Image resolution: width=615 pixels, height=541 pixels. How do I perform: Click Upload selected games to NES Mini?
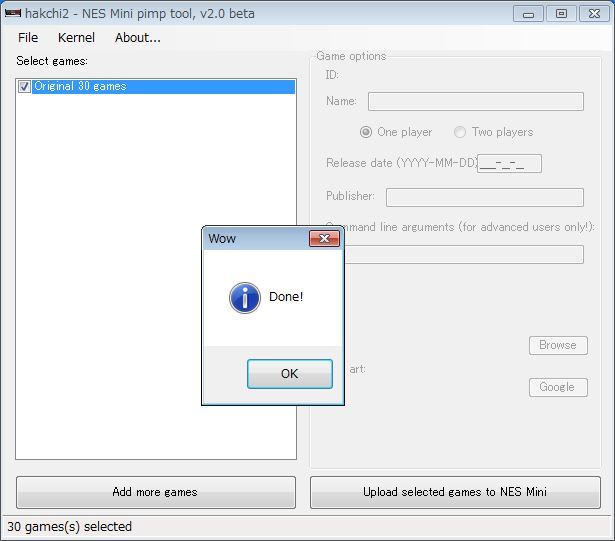(x=455, y=492)
